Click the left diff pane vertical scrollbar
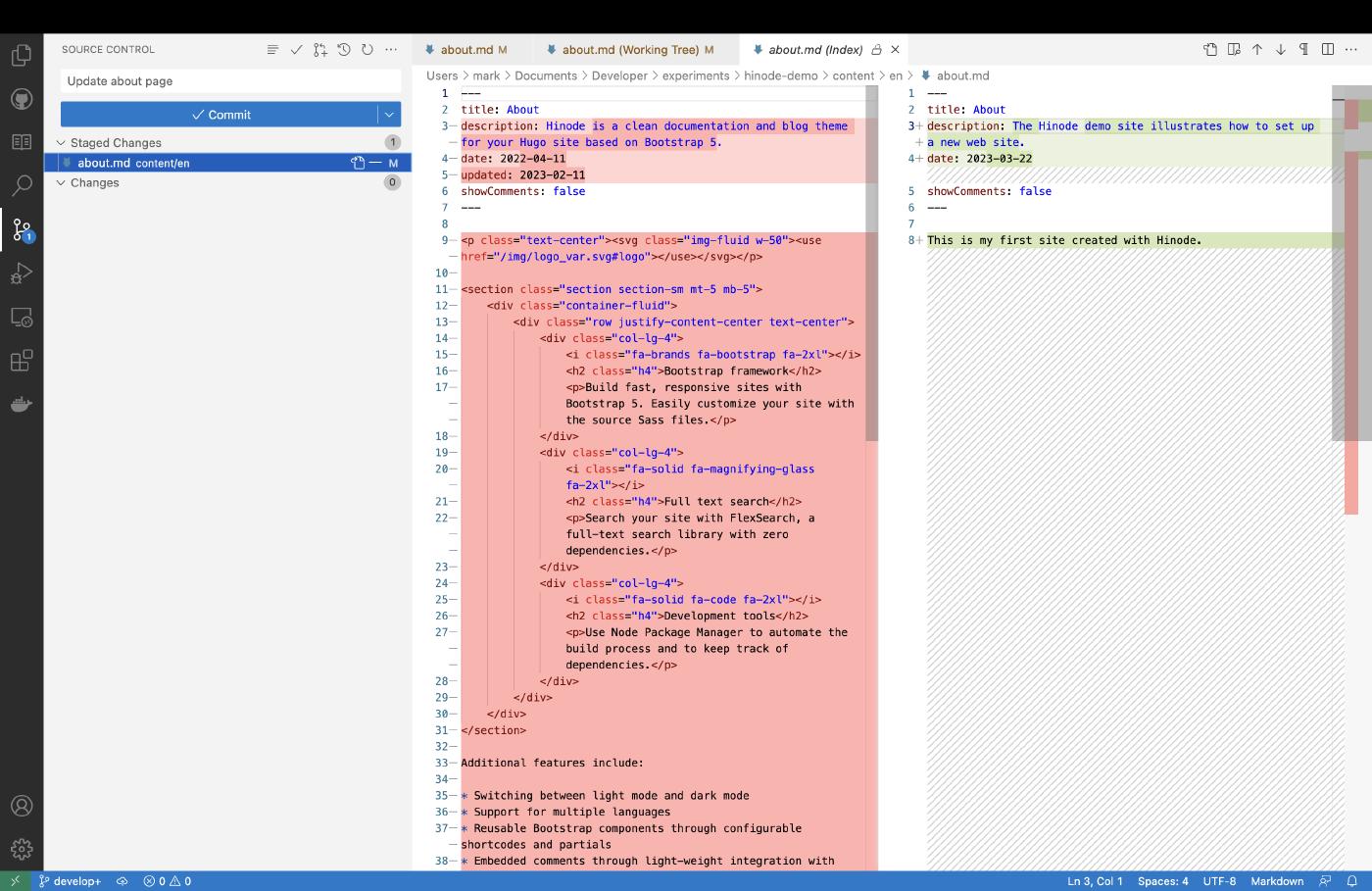Viewport: 1372px width, 891px height. click(871, 263)
